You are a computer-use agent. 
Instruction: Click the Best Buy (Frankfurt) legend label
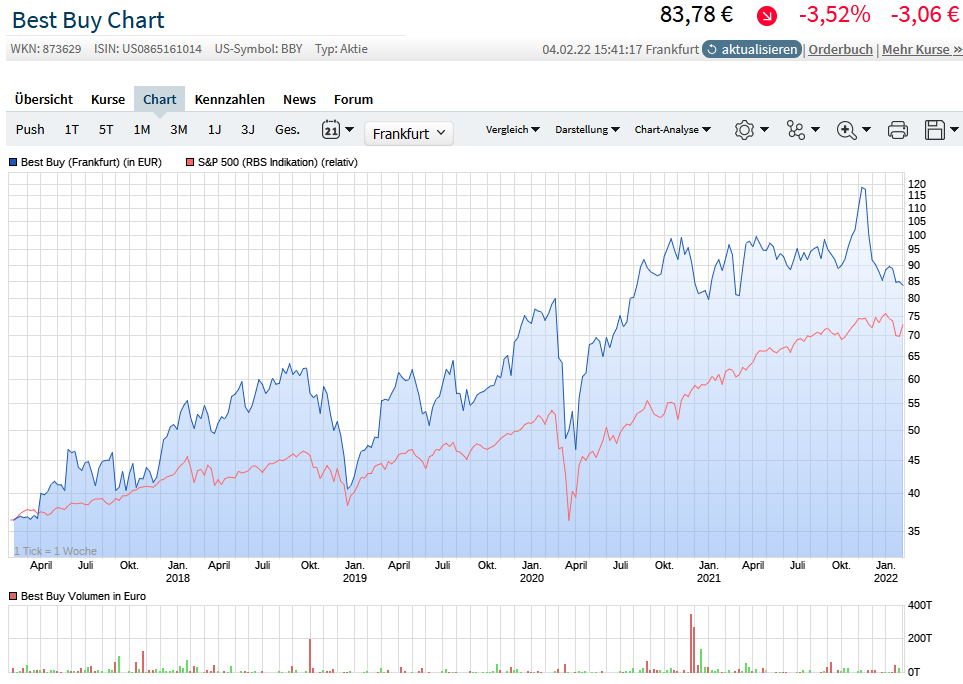click(x=92, y=162)
